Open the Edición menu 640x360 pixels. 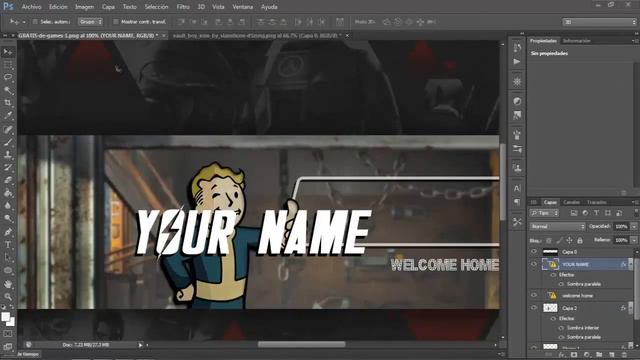click(58, 7)
